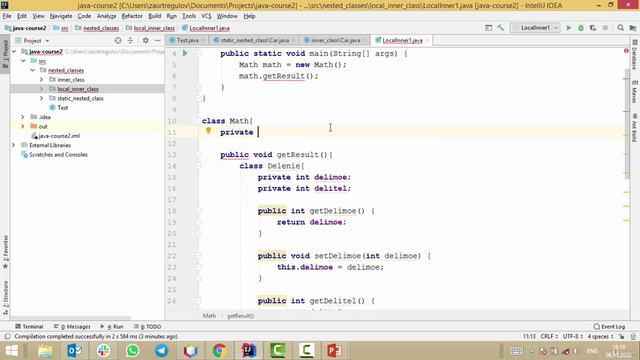Open the Maven side tool window
Image resolution: width=640 pixels, height=360 pixels.
tap(635, 91)
